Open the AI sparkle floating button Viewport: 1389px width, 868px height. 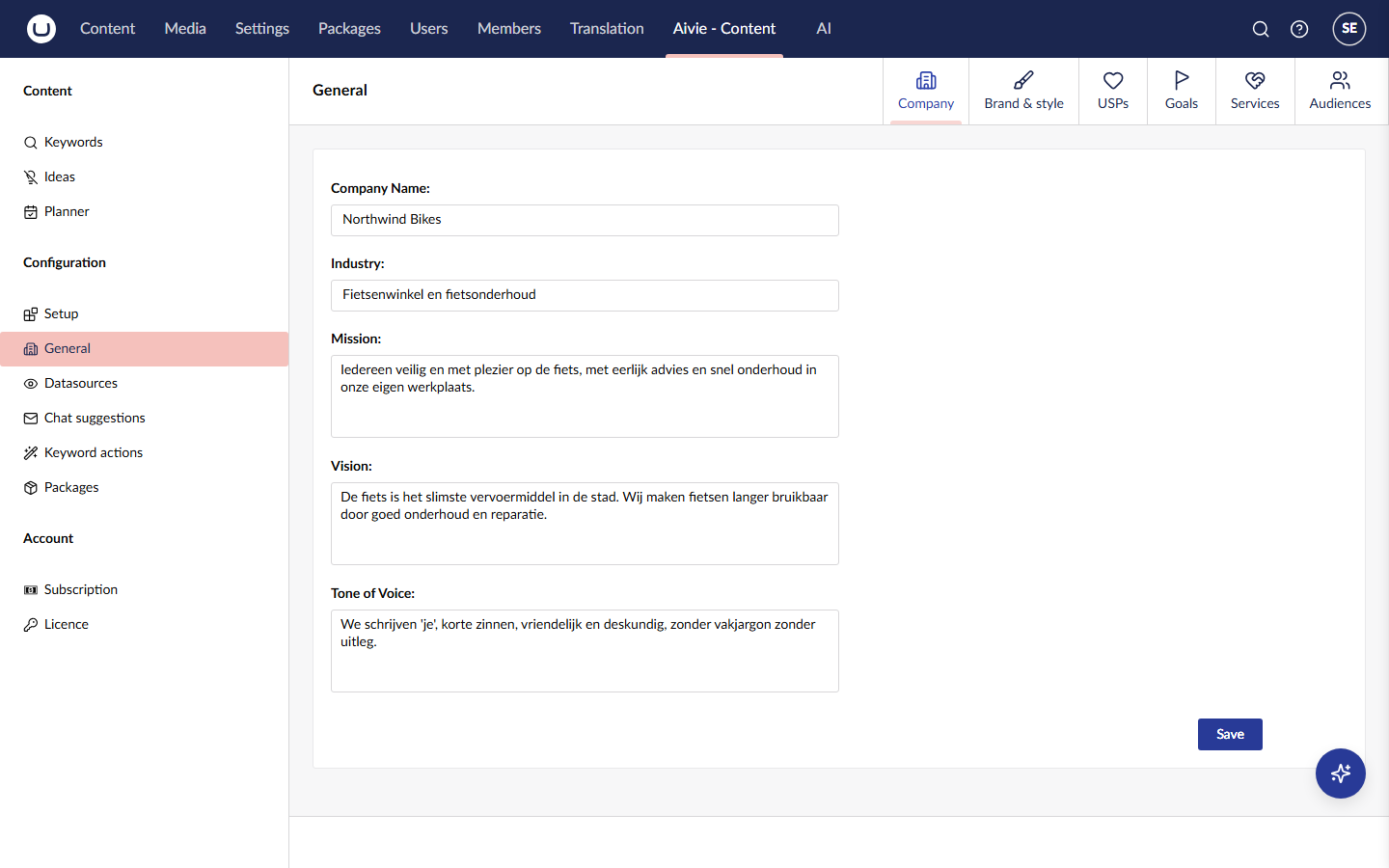1341,773
